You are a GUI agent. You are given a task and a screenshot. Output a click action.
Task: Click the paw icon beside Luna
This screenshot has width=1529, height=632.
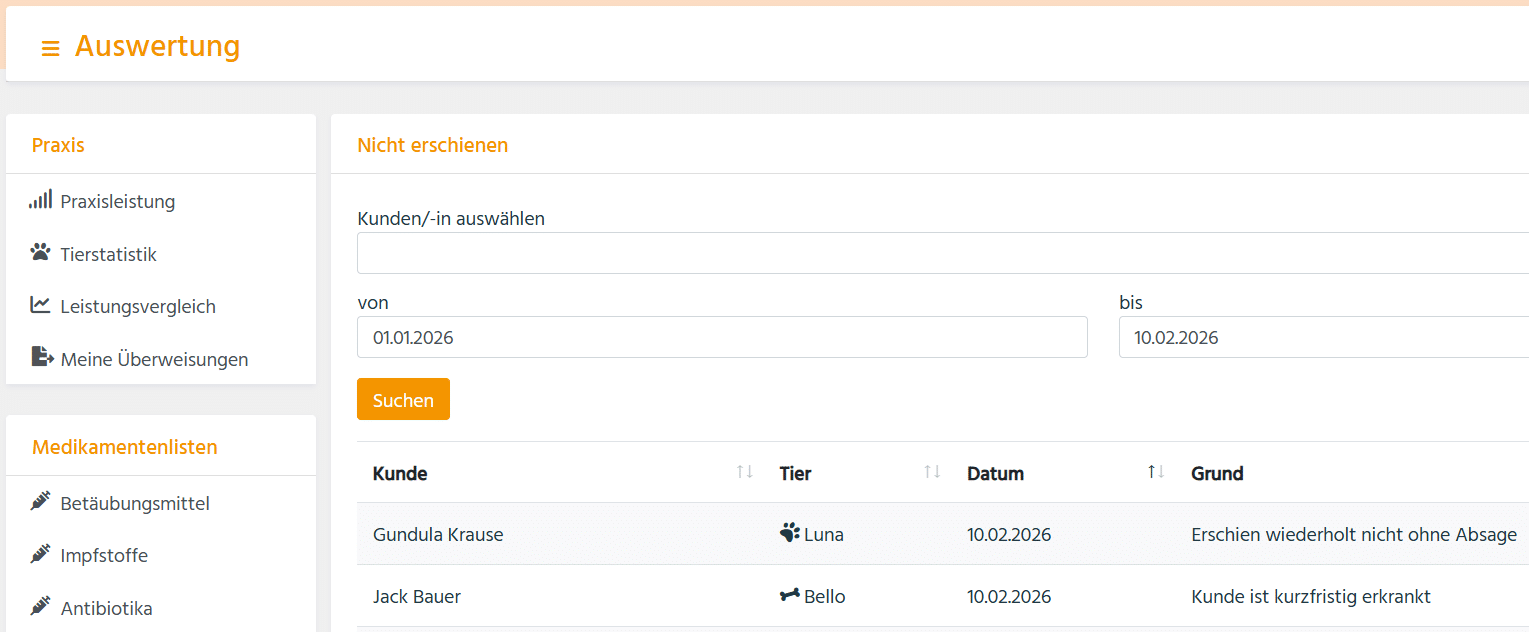[789, 533]
